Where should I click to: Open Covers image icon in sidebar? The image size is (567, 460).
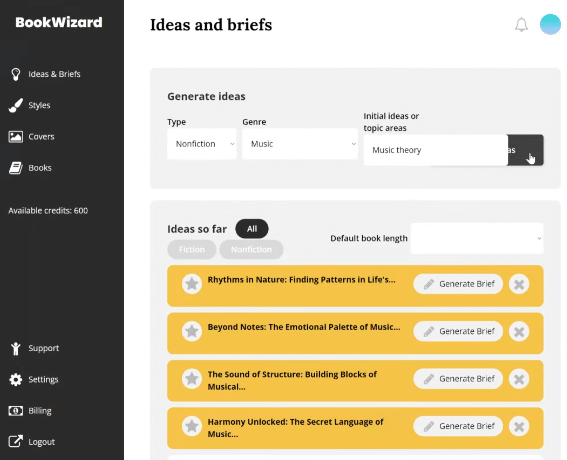point(16,137)
